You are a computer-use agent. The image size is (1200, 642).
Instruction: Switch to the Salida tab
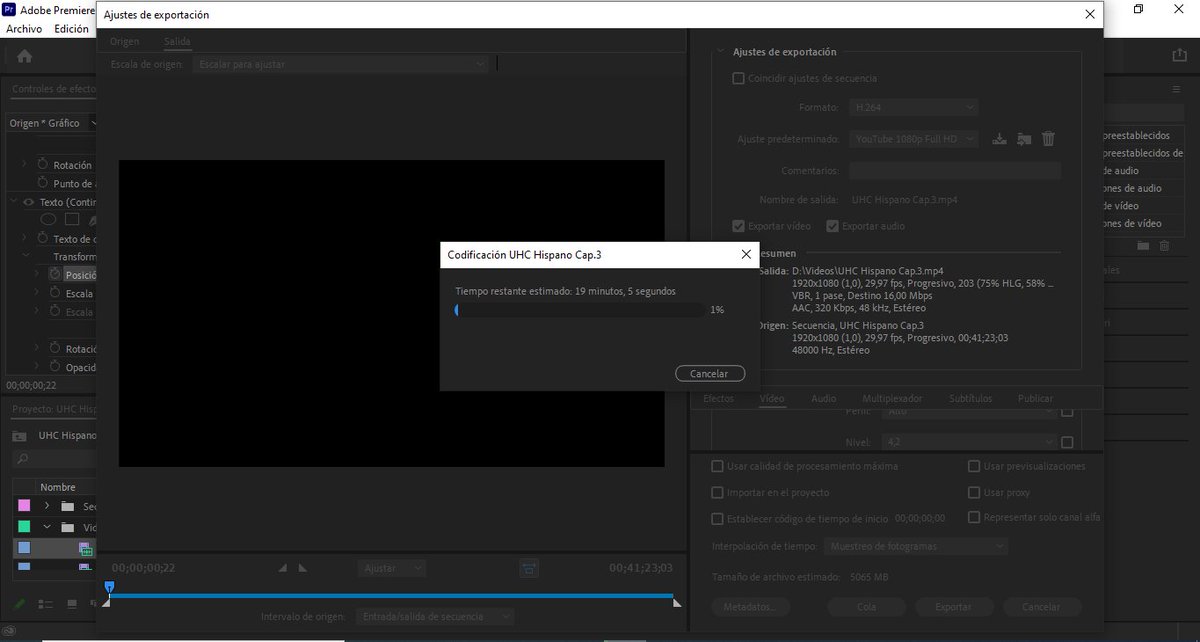point(176,41)
